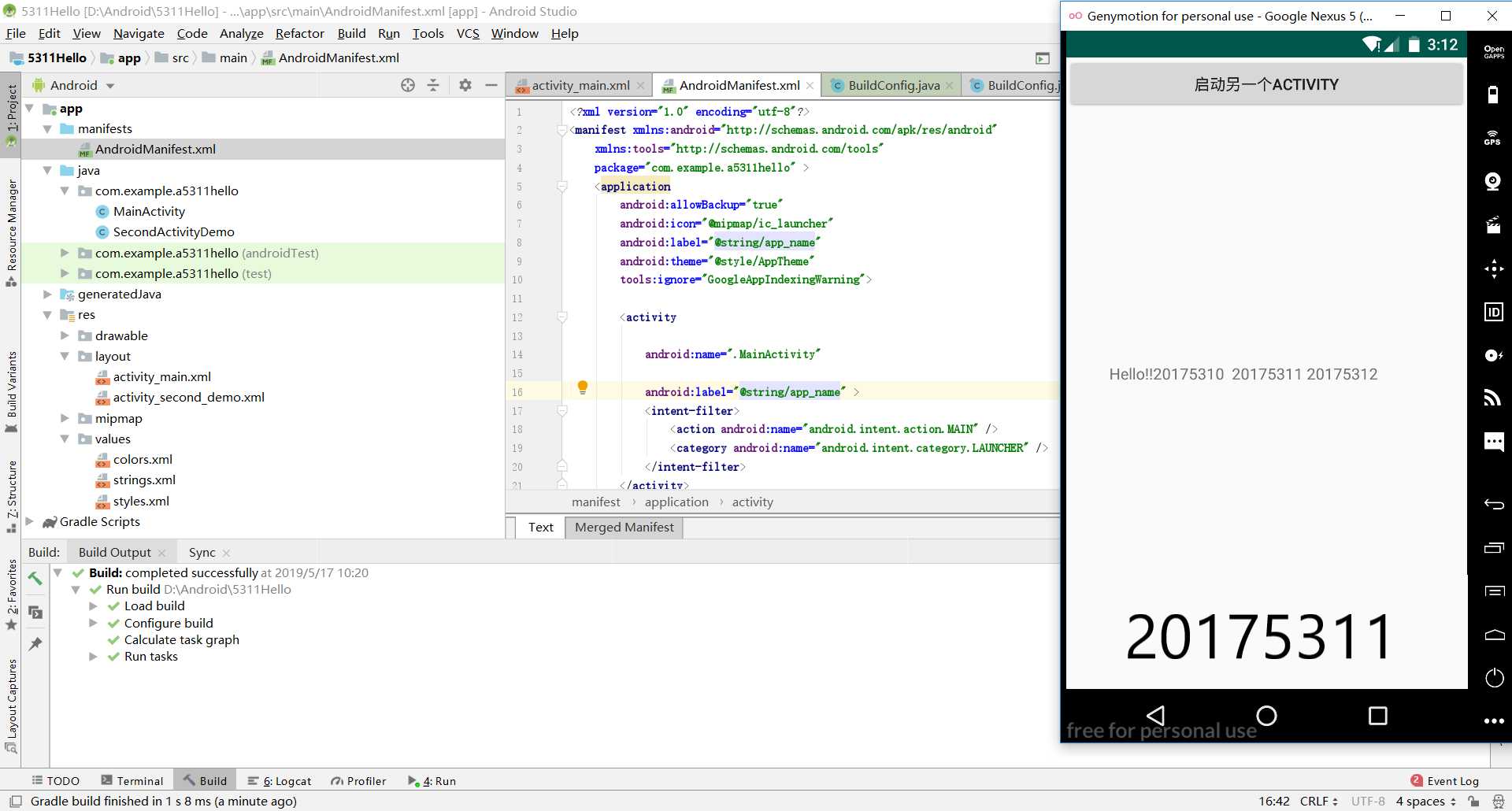Click application breadcrumb below editor

(676, 502)
